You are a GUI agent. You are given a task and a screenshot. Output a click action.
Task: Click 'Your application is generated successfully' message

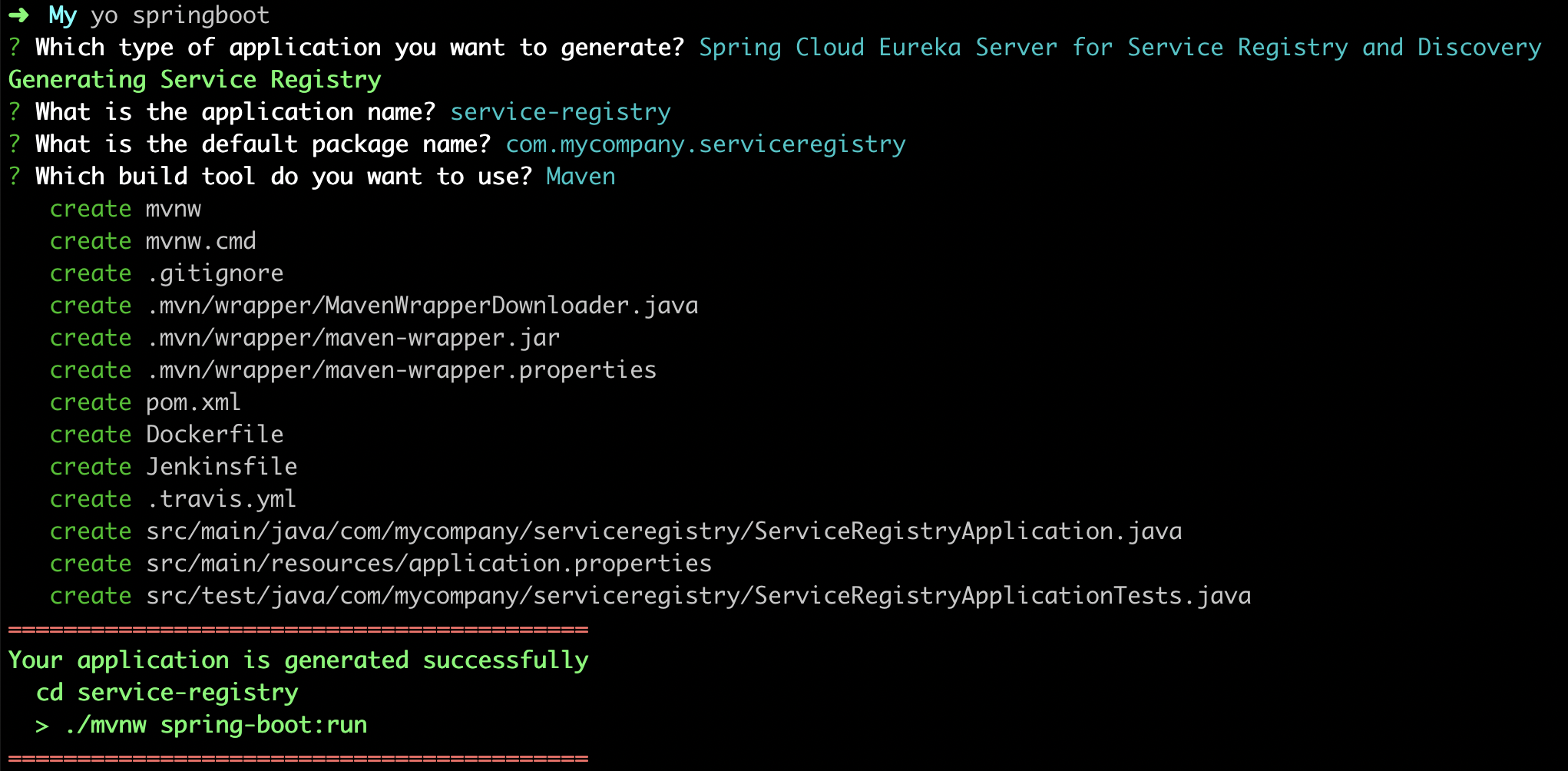pos(299,660)
